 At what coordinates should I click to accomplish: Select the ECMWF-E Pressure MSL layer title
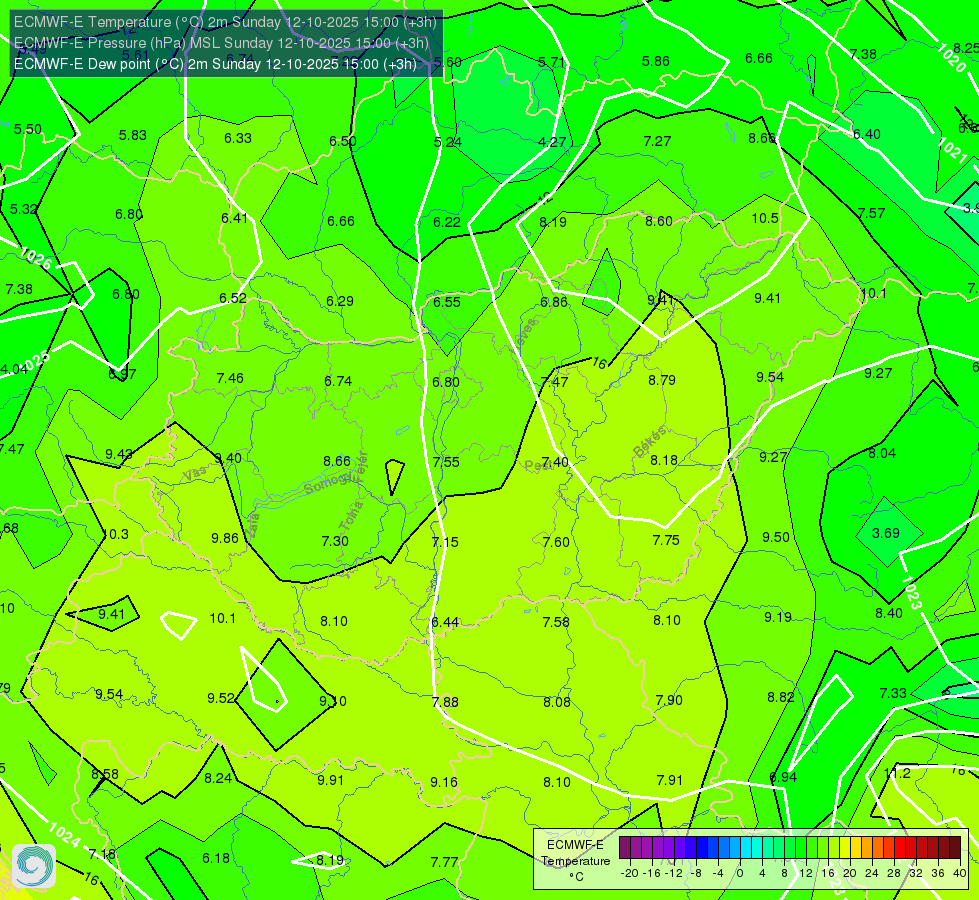pyautogui.click(x=221, y=42)
